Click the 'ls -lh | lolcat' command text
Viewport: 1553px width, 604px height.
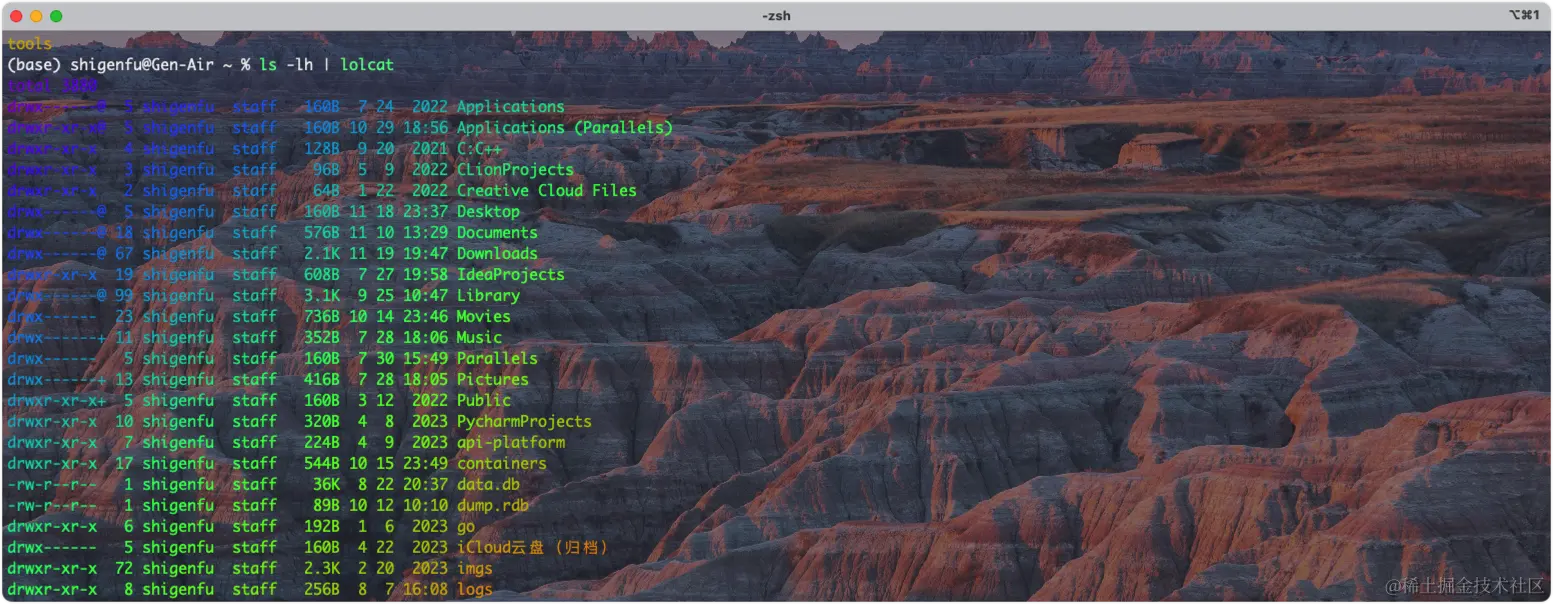pos(326,65)
